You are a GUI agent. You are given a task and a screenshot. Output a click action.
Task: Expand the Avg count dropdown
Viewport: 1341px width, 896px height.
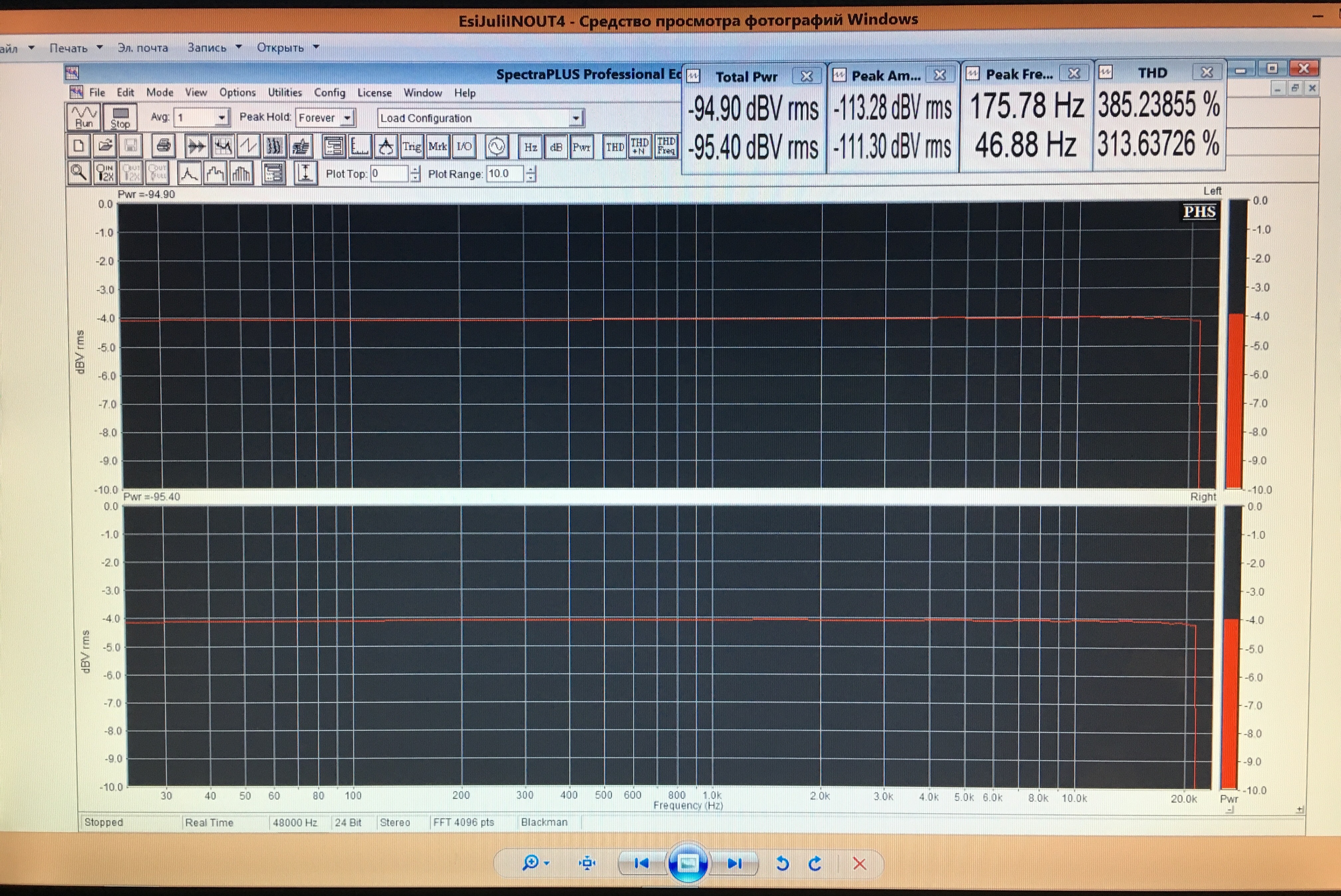(x=221, y=118)
